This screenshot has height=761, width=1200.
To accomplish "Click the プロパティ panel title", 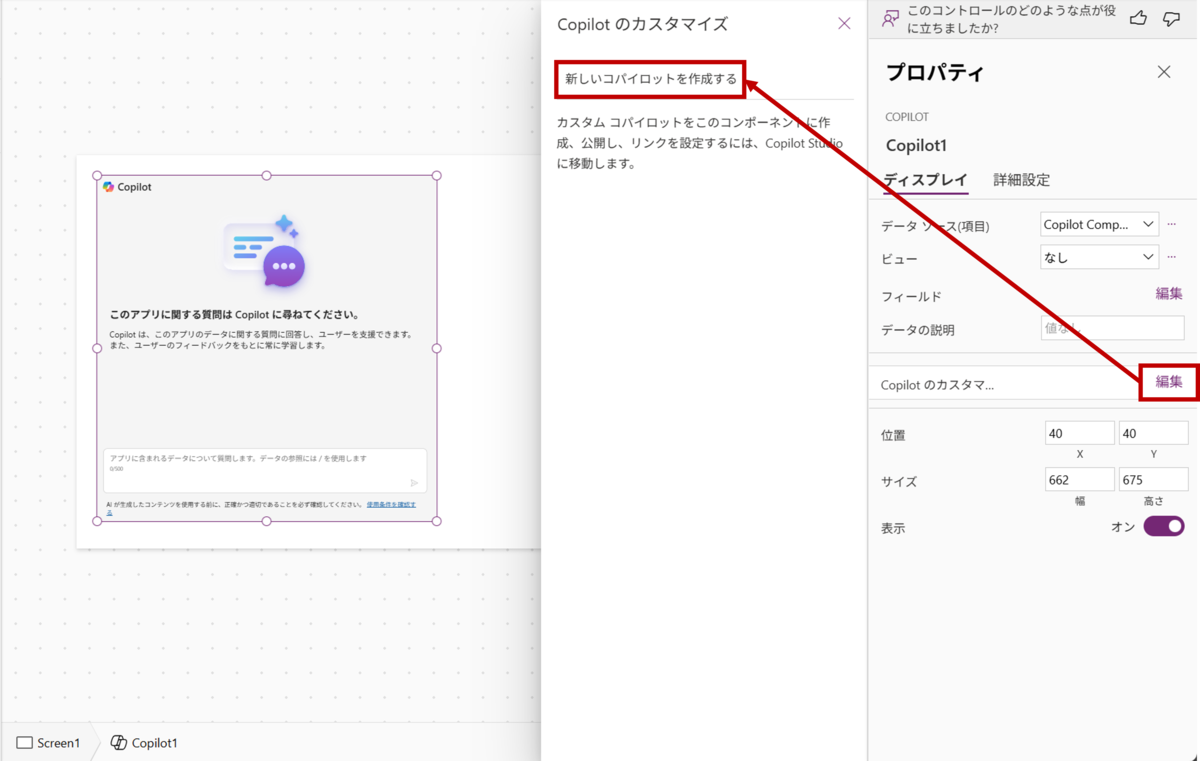I will (934, 72).
